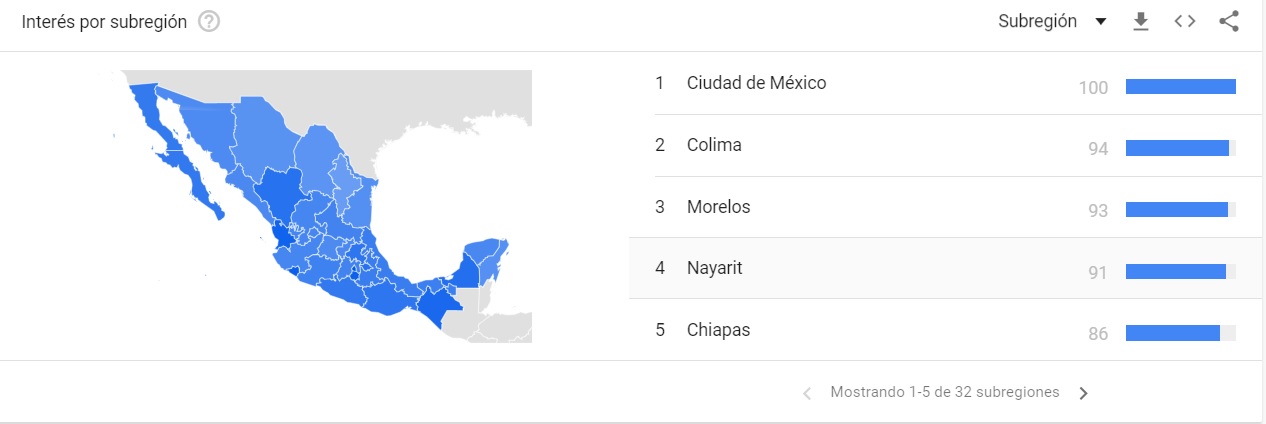Open the Morelos subregion row

[946, 207]
